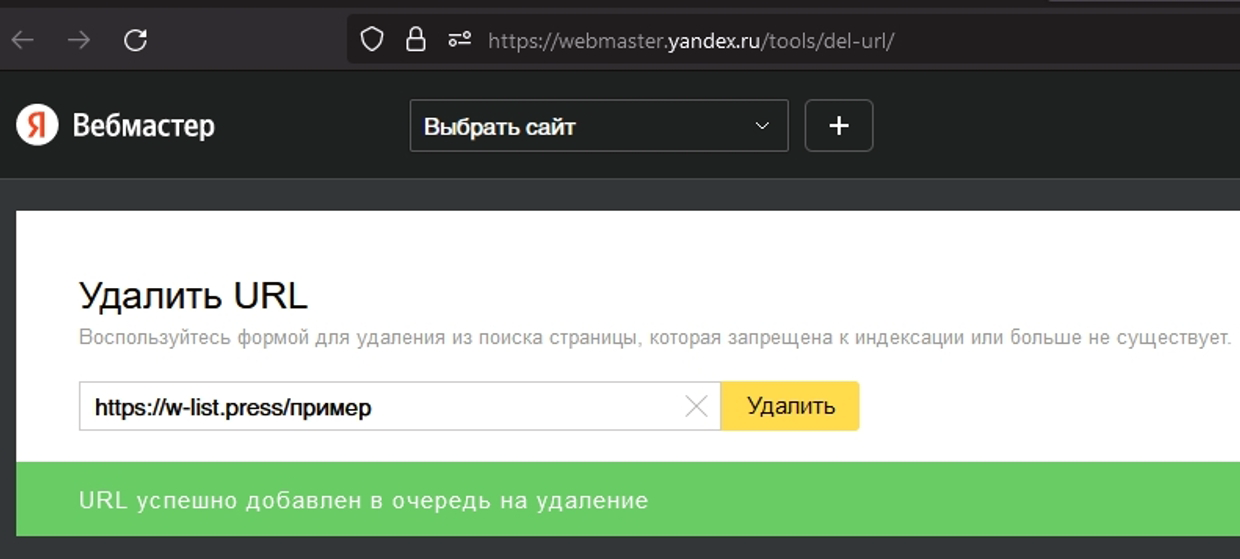1240x559 pixels.
Task: Click the 'Удалить URL' page heading
Action: click(x=193, y=296)
